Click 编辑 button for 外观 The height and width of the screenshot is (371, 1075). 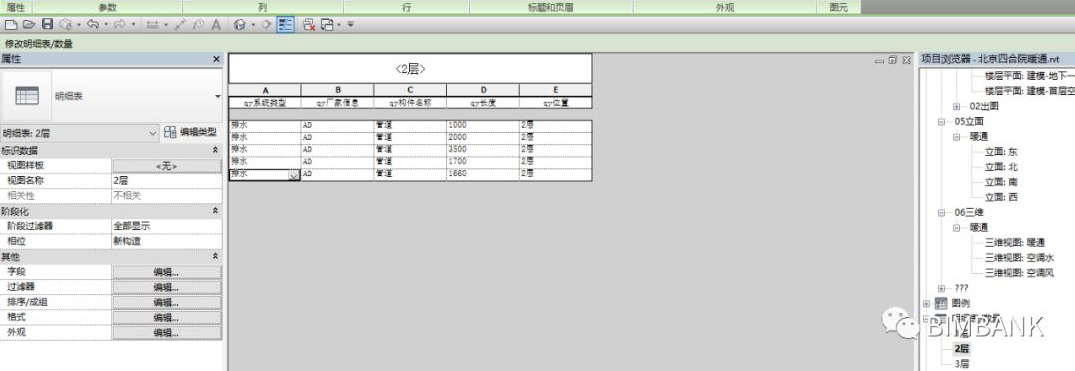tap(167, 333)
